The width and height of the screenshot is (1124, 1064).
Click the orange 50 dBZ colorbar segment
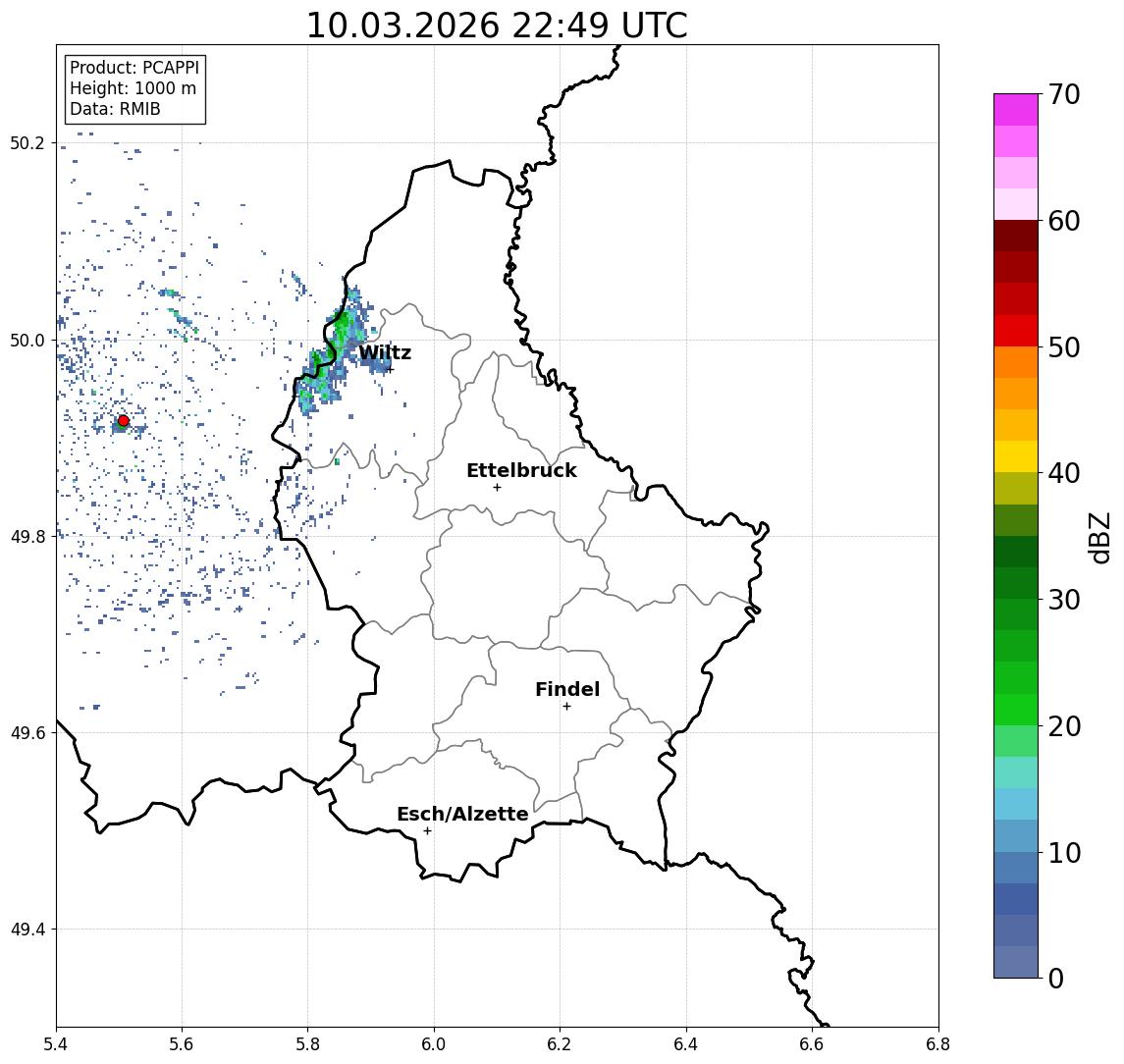coord(1016,362)
